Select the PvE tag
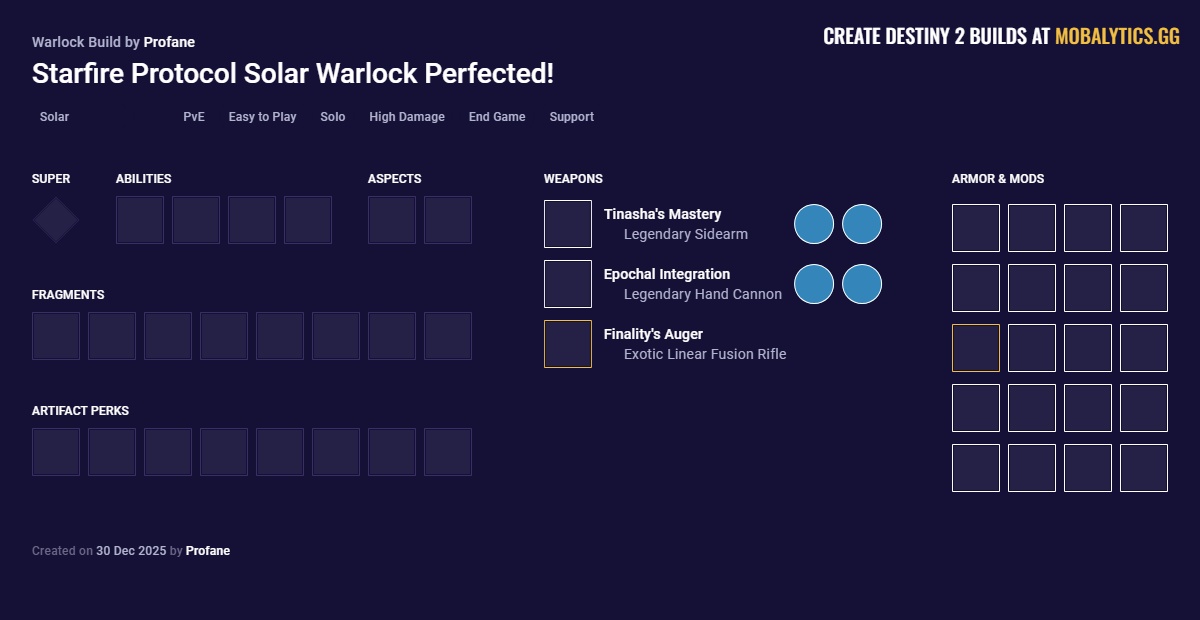1200x620 pixels. 193,117
